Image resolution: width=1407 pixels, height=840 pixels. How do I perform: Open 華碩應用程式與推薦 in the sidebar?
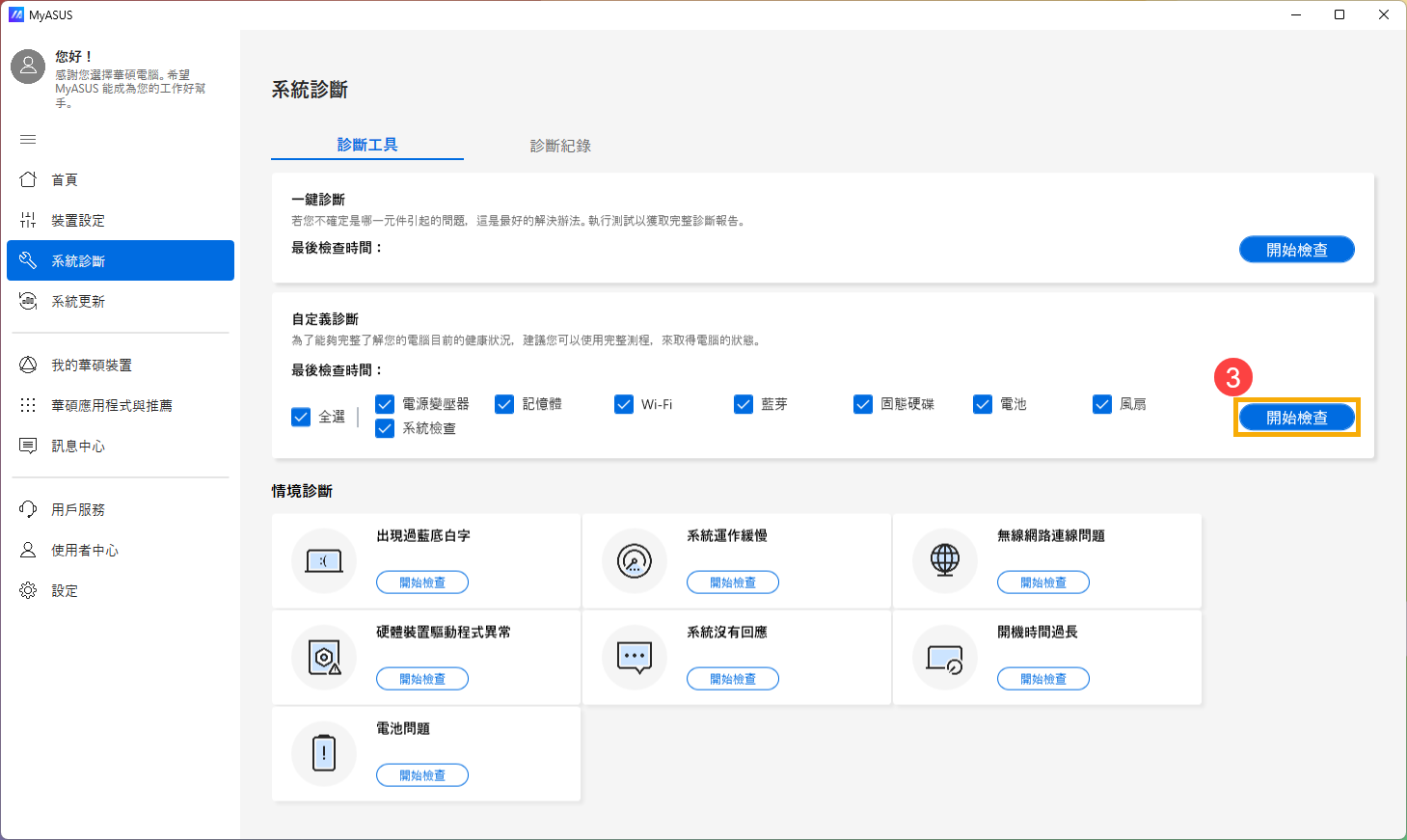121,405
